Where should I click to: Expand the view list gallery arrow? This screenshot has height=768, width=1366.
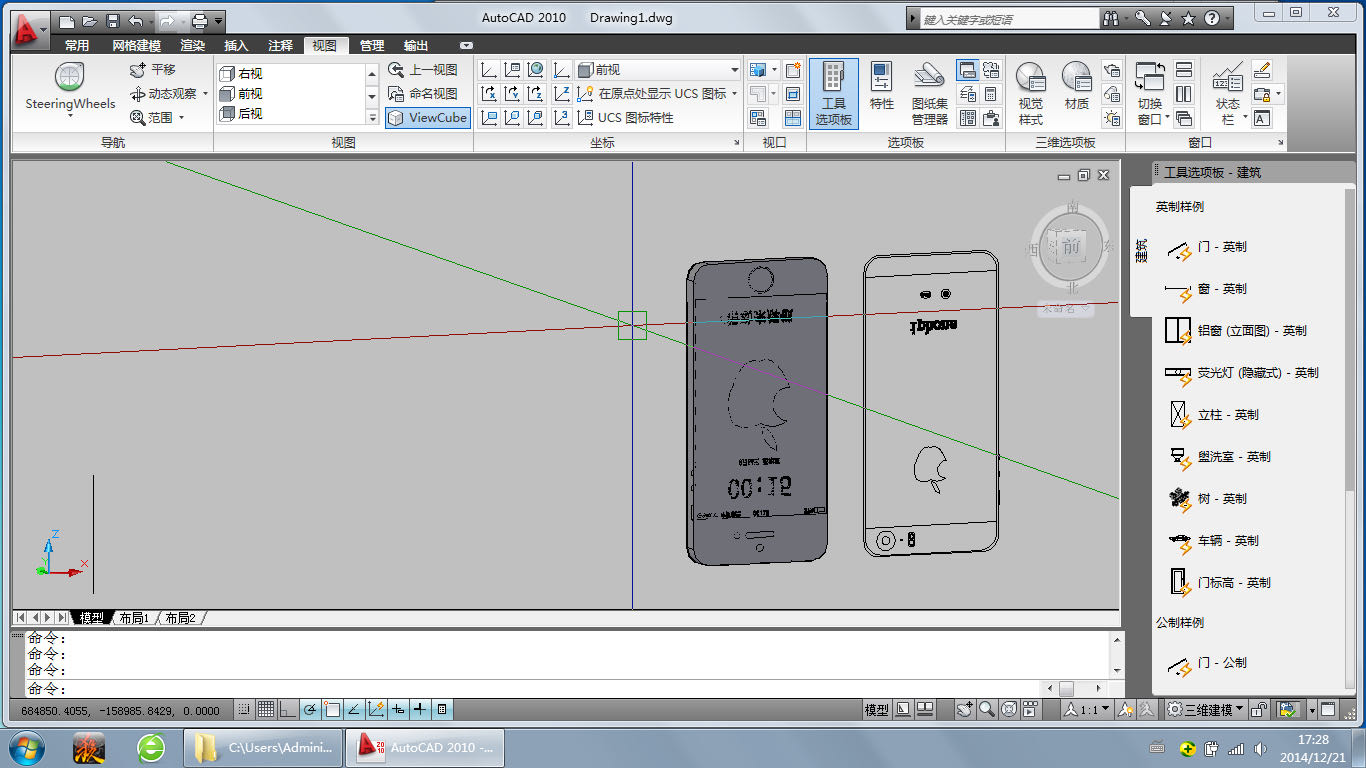(372, 118)
